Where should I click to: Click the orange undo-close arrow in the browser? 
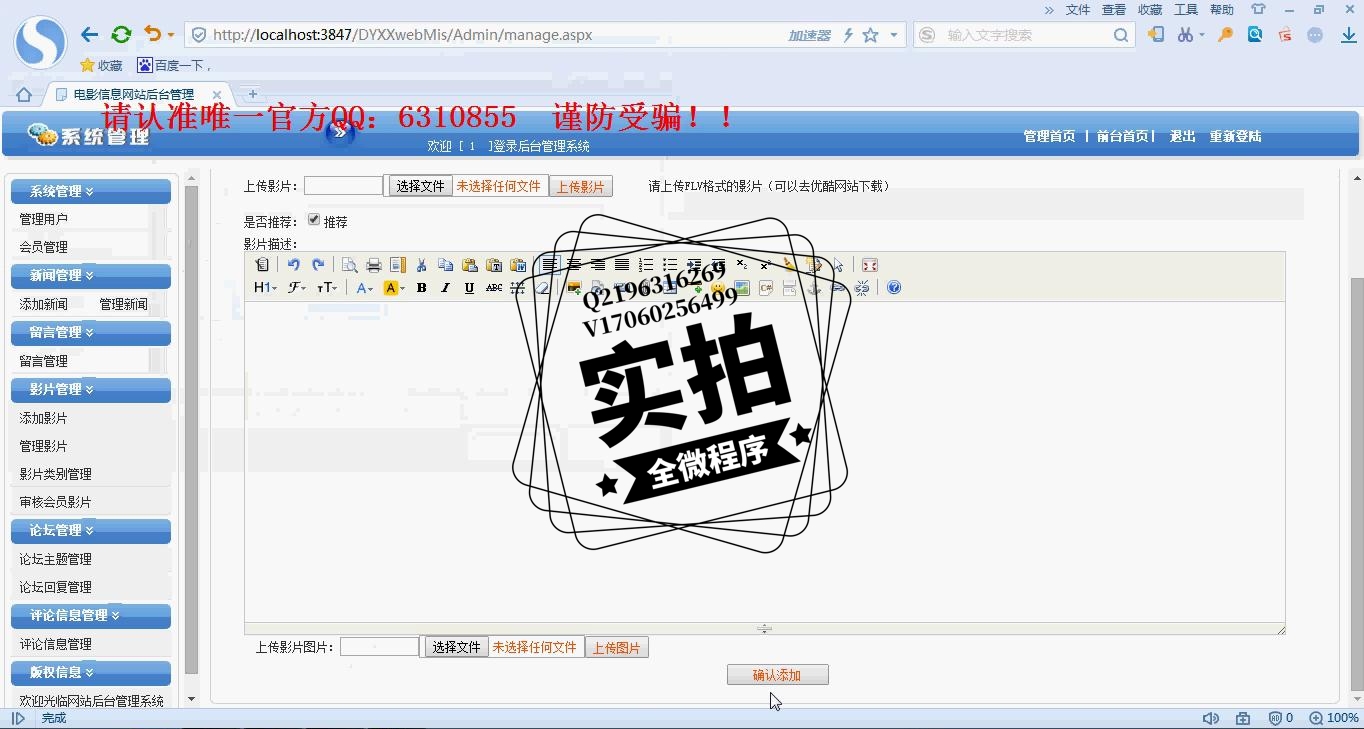[152, 34]
